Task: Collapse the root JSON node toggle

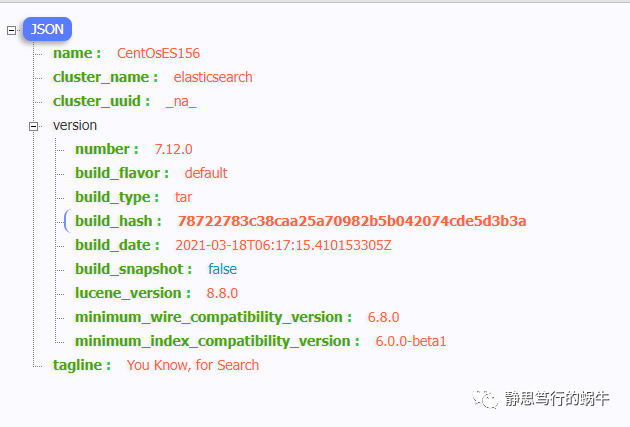Action: pyautogui.click(x=12, y=30)
